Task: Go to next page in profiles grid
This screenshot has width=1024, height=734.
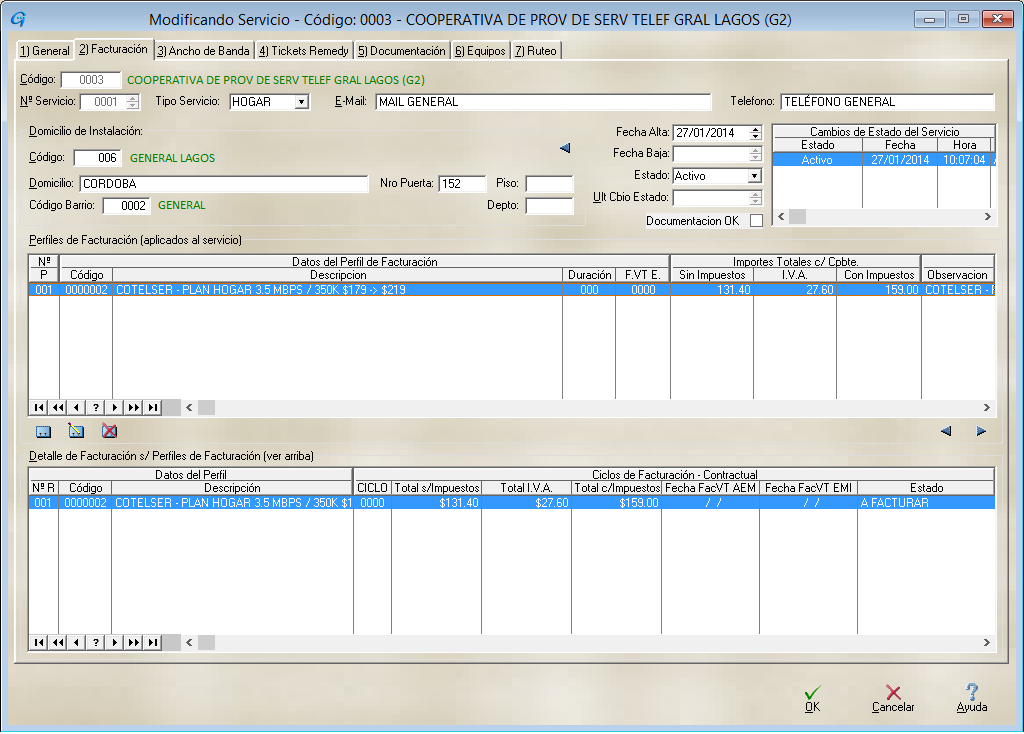Action: [x=134, y=408]
